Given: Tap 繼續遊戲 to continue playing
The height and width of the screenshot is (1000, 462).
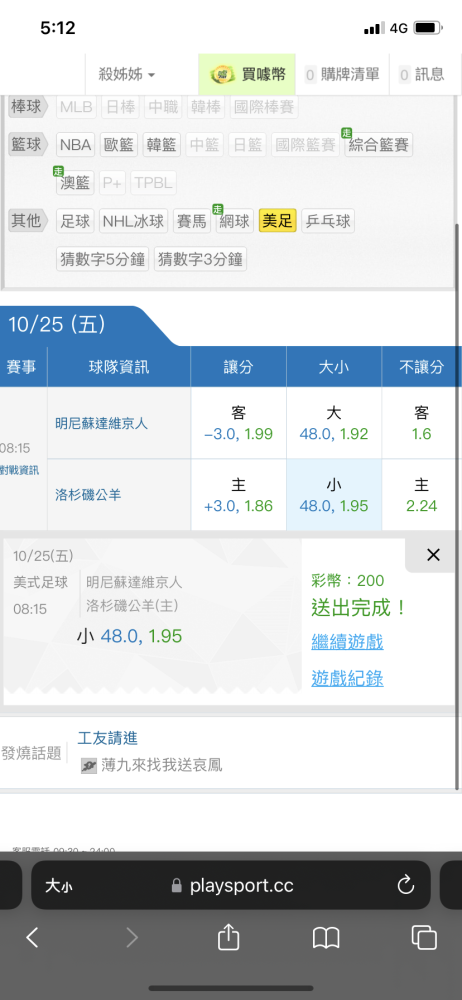Looking at the screenshot, I should (x=347, y=642).
